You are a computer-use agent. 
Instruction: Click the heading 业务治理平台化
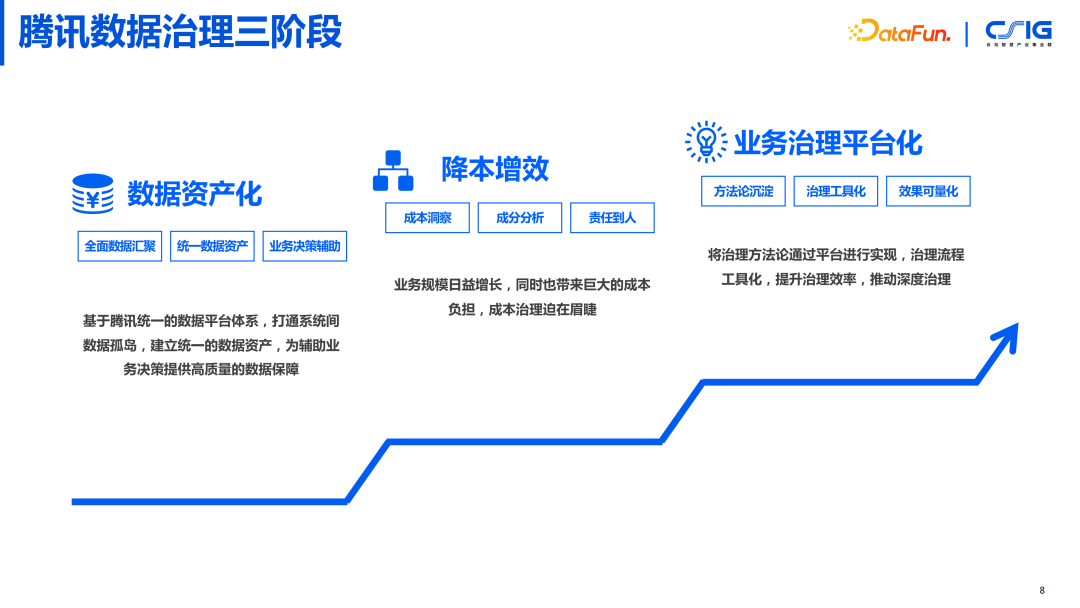tap(828, 143)
